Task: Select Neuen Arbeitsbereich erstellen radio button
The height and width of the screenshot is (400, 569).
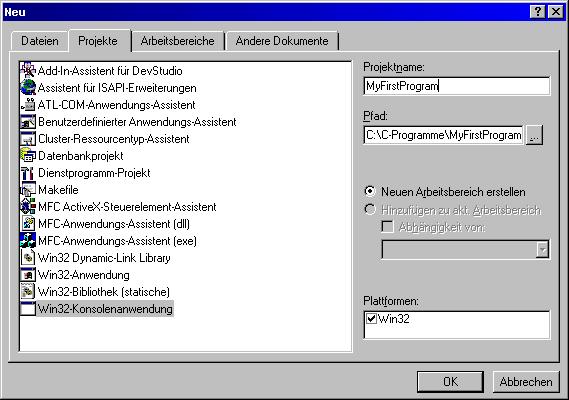Action: tap(370, 191)
